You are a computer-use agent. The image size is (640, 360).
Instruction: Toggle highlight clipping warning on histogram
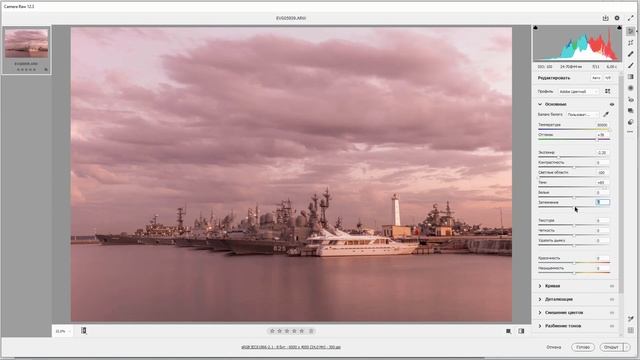[619, 28]
